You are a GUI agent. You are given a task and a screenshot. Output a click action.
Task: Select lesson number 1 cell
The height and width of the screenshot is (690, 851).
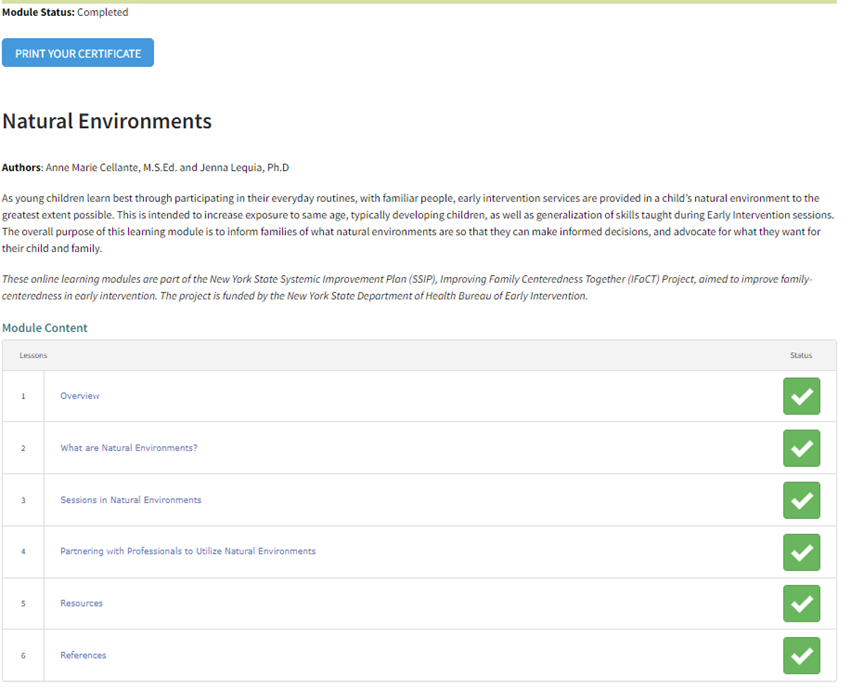[x=23, y=396]
